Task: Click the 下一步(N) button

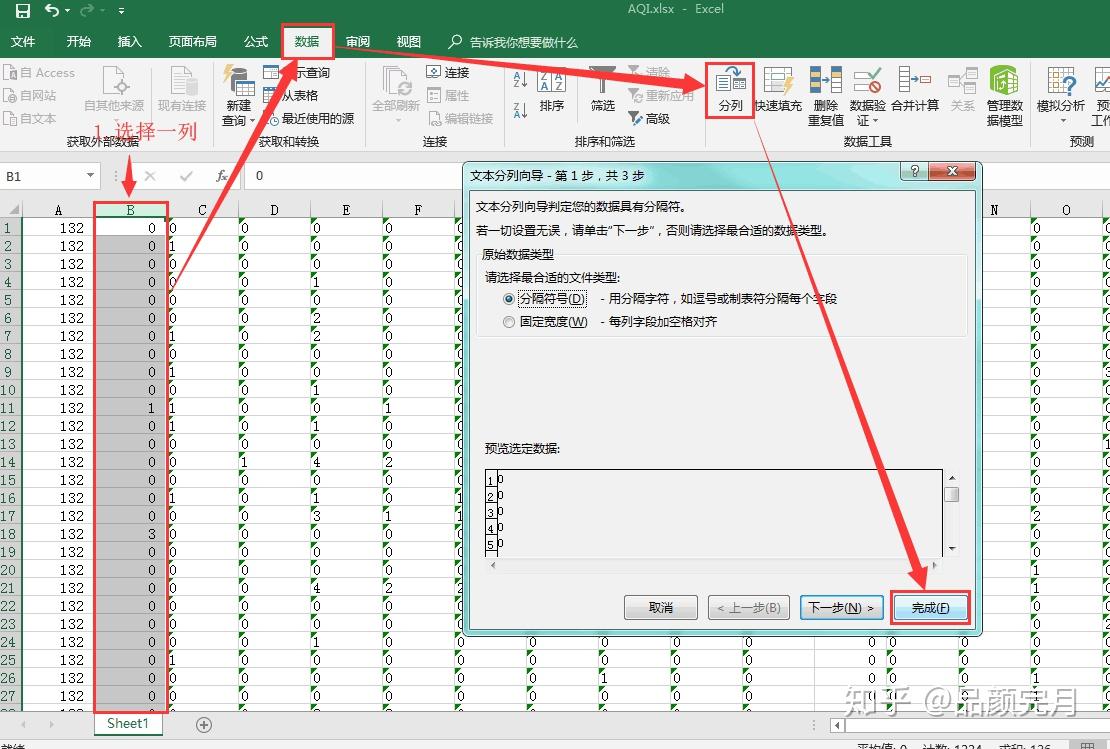Action: [842, 607]
